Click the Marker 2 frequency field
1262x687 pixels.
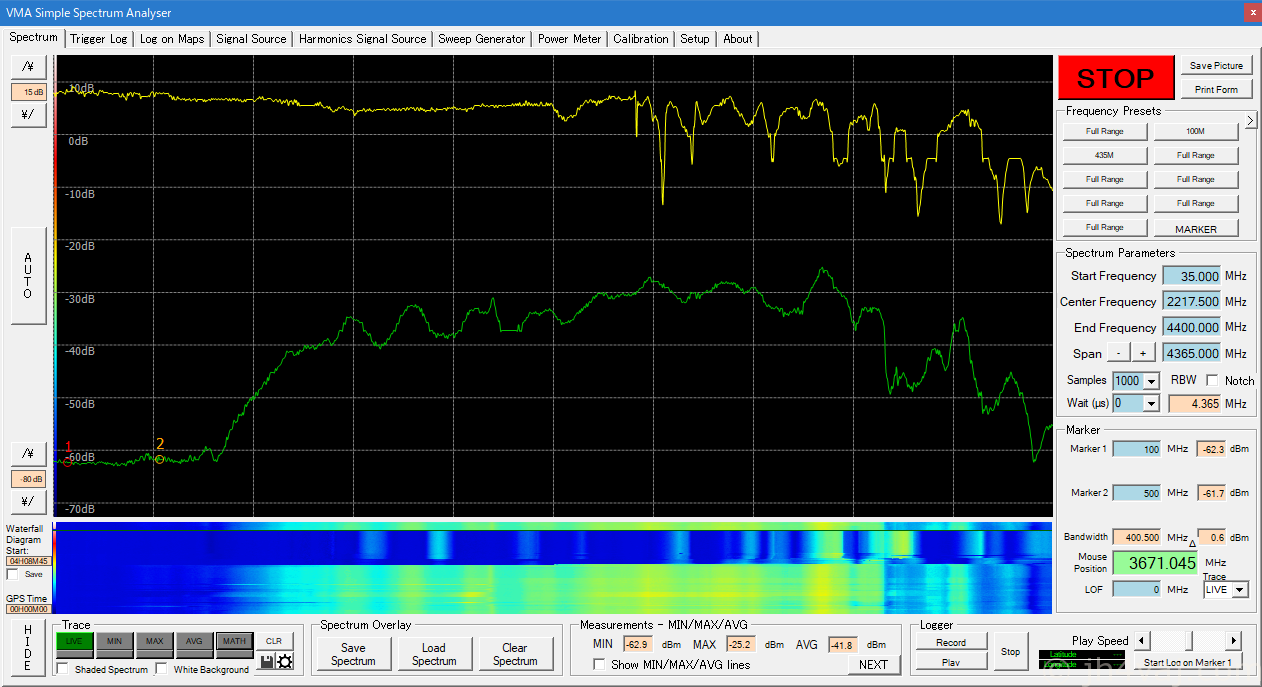point(1136,493)
